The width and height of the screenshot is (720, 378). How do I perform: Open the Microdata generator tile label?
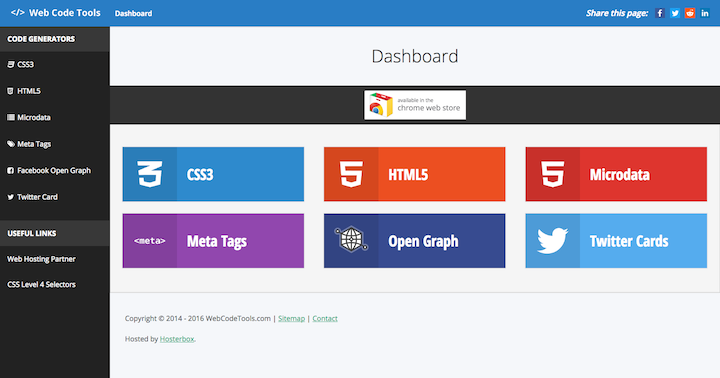(x=620, y=175)
